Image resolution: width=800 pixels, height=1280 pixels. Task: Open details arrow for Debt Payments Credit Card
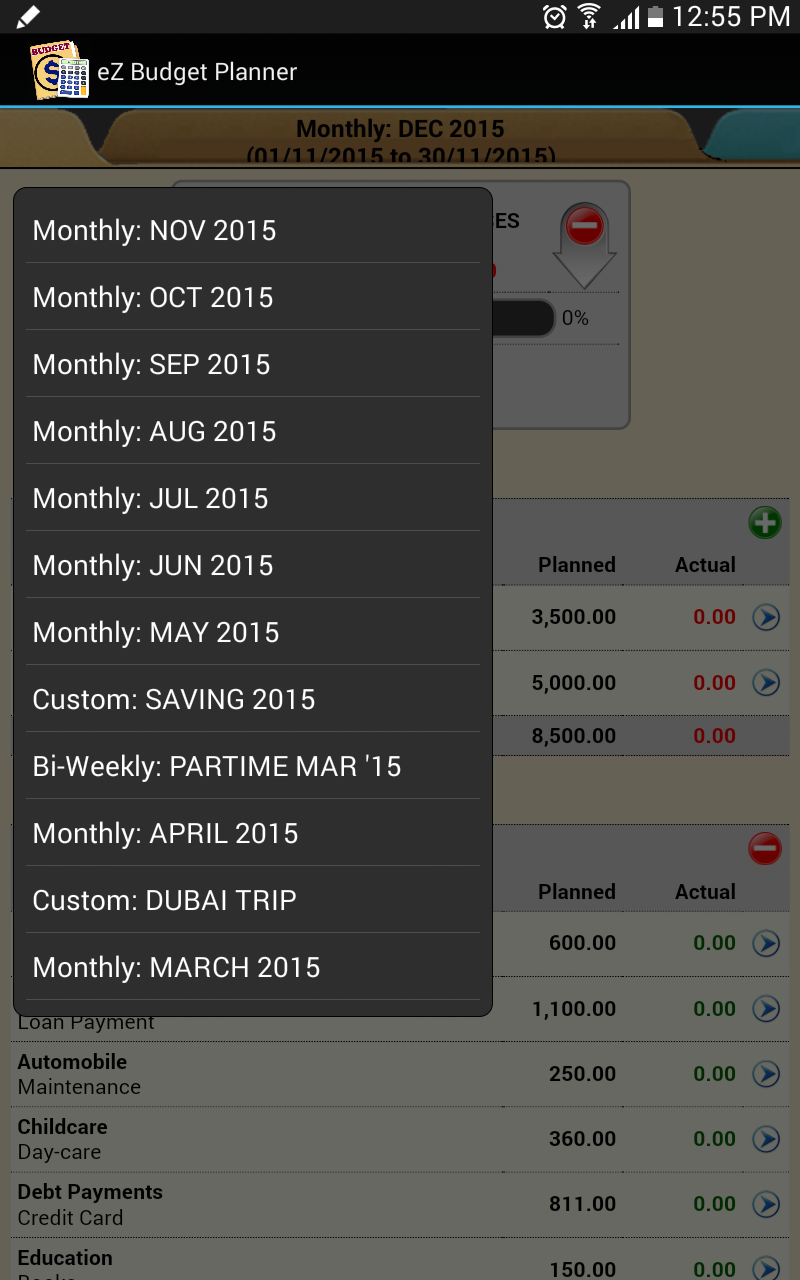766,1204
